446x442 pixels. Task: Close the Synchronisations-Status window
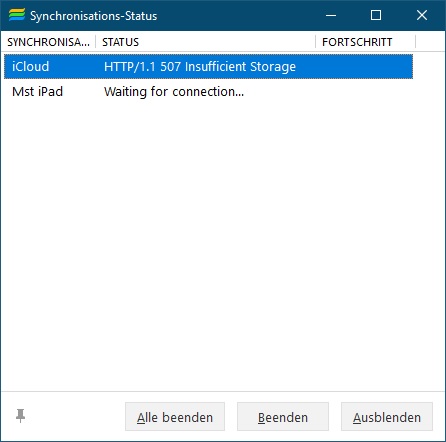422,15
